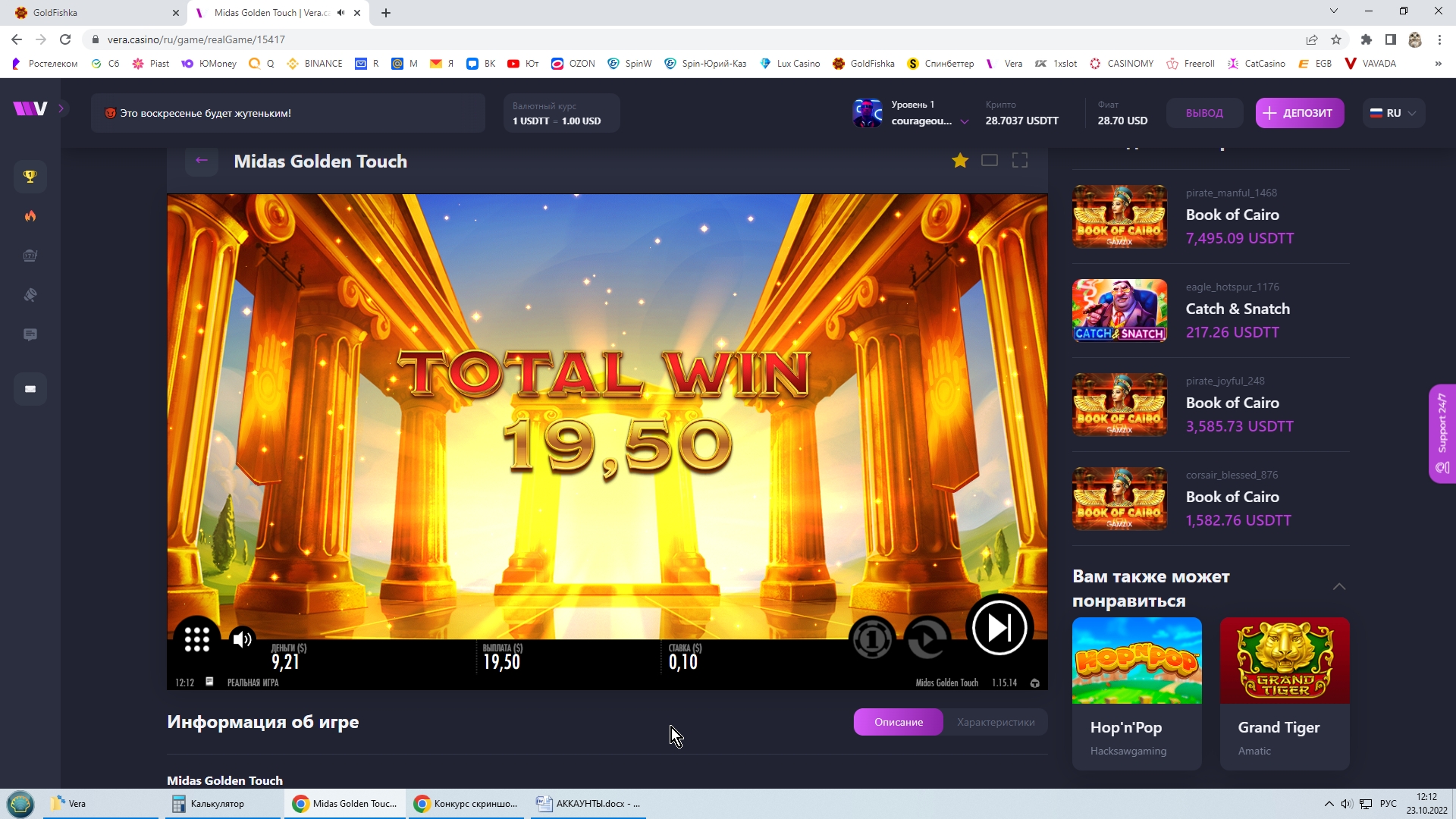
Task: Click the trophy icon in left sidebar
Action: point(30,177)
